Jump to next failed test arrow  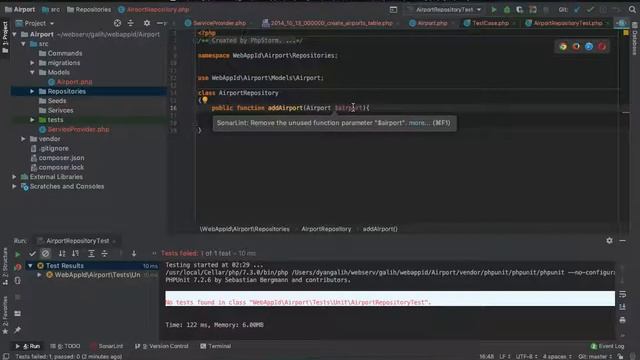(x=134, y=253)
